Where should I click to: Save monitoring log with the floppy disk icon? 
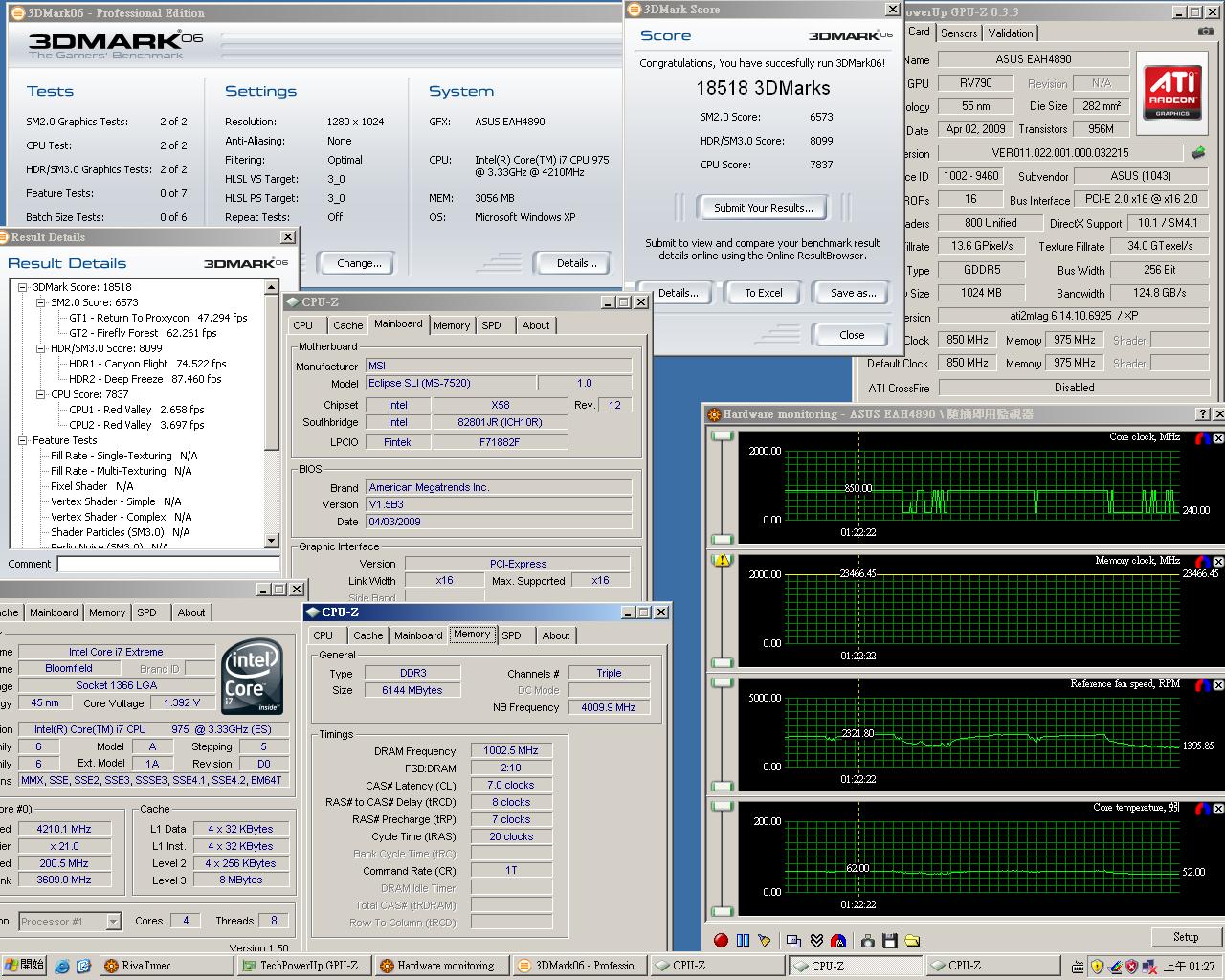coord(890,941)
